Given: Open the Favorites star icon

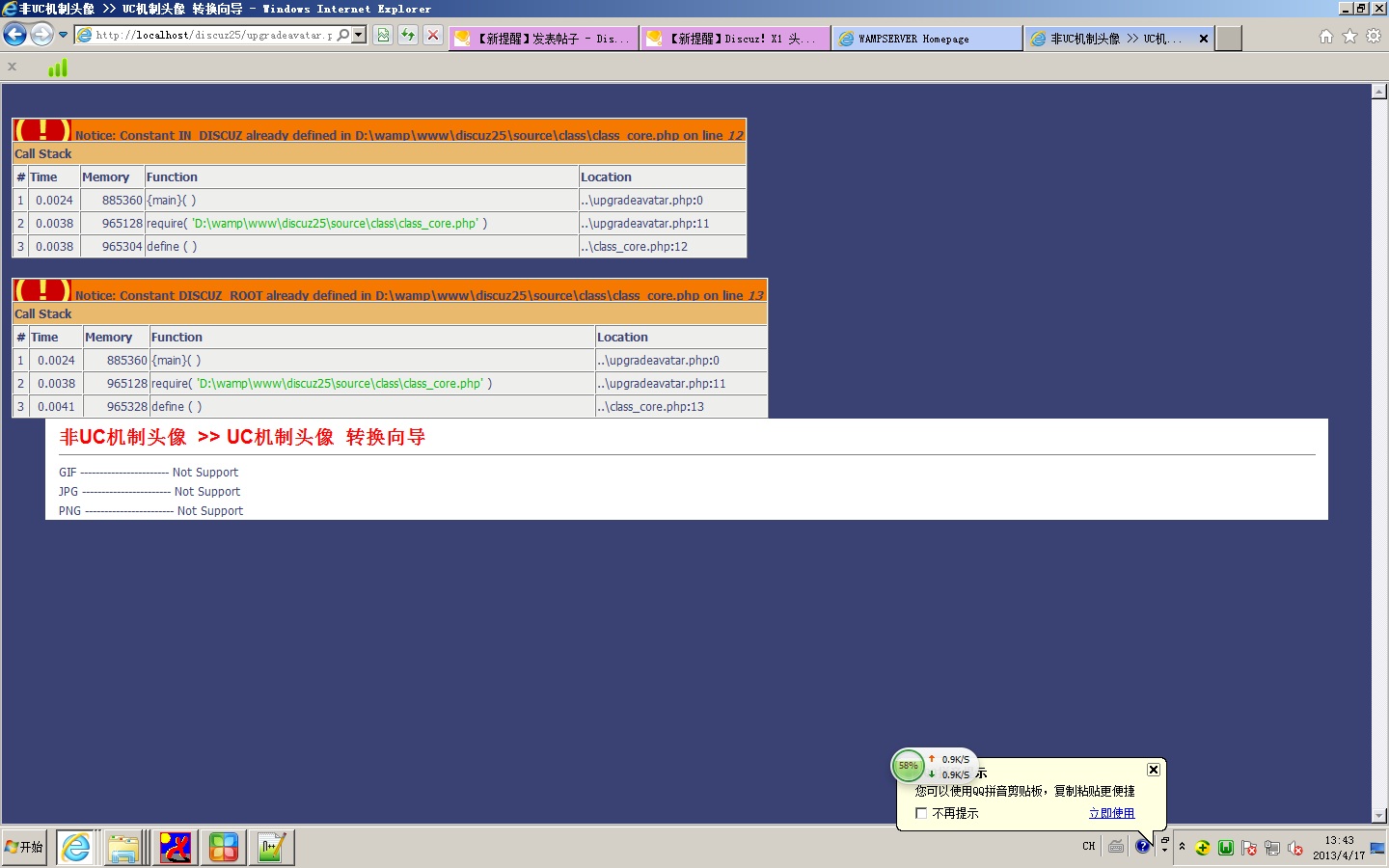Looking at the screenshot, I should [x=1349, y=37].
